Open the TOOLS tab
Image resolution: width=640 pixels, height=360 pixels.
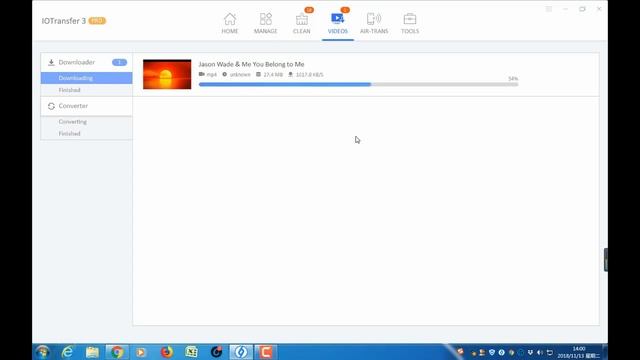click(410, 23)
